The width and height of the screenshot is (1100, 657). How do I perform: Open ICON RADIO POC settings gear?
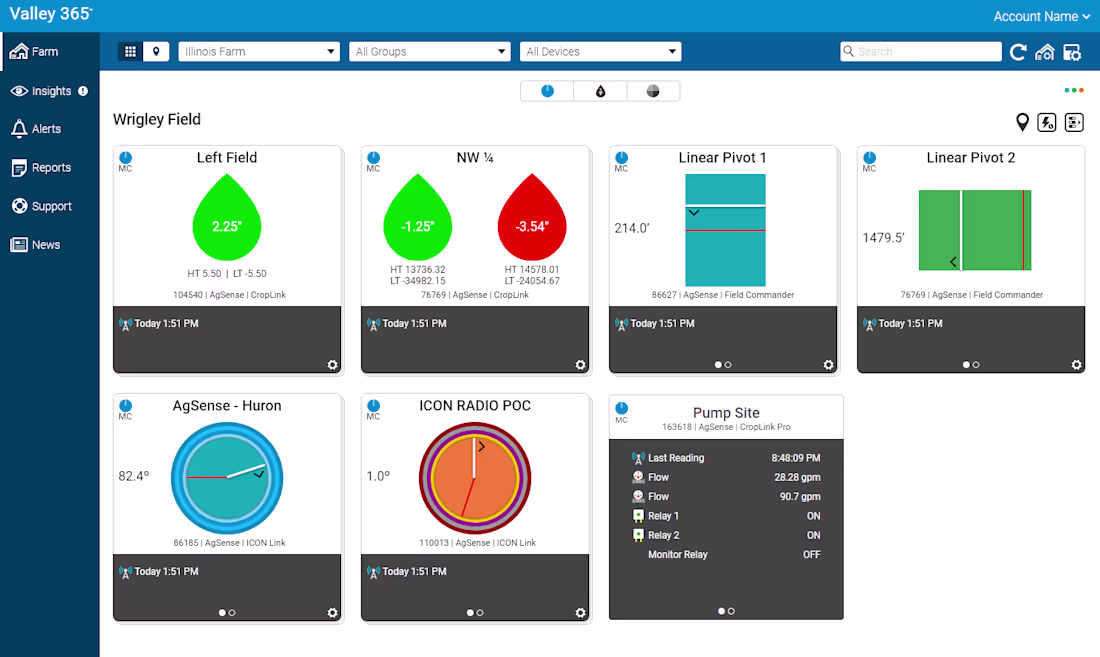click(x=580, y=613)
